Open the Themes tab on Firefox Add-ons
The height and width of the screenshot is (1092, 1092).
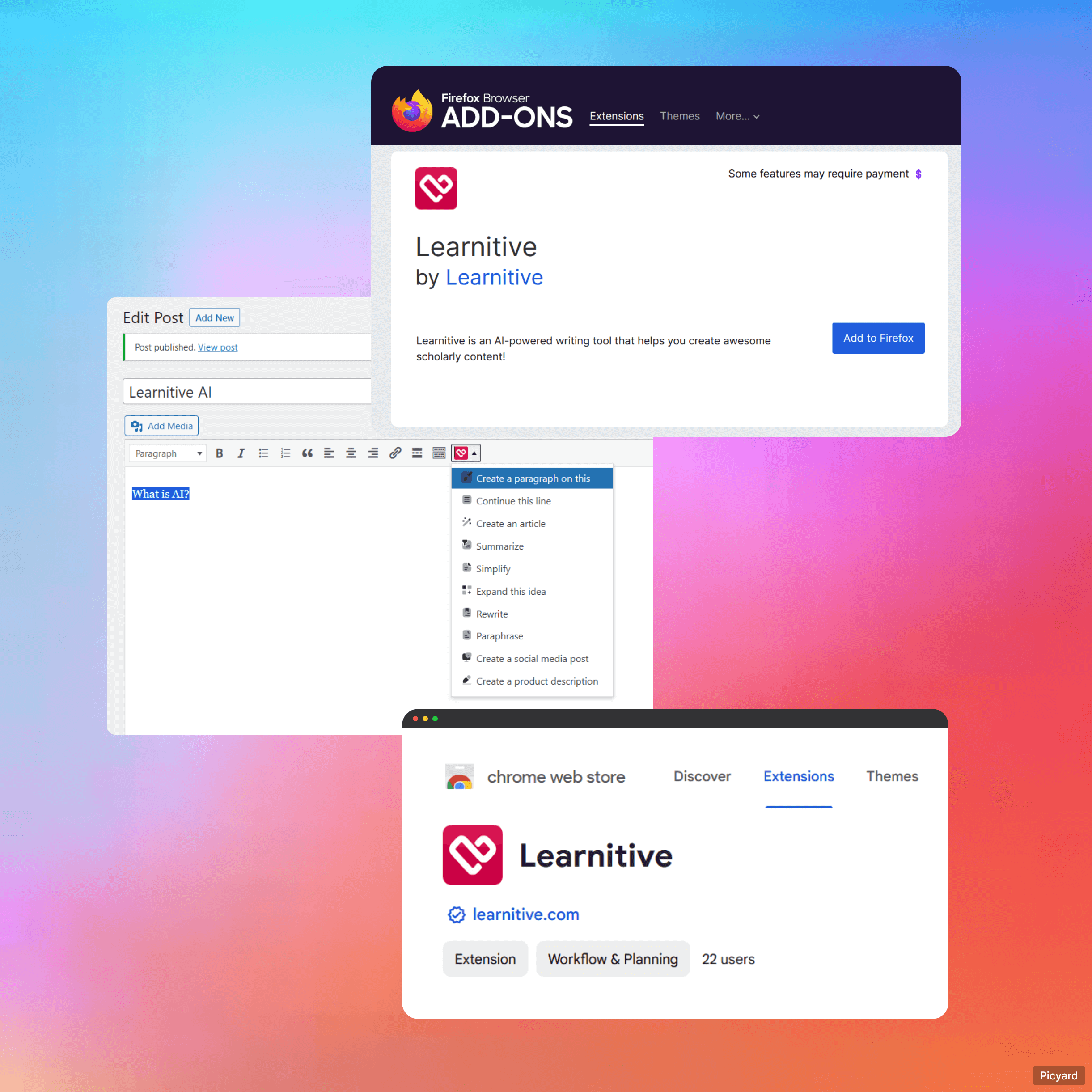pos(679,116)
